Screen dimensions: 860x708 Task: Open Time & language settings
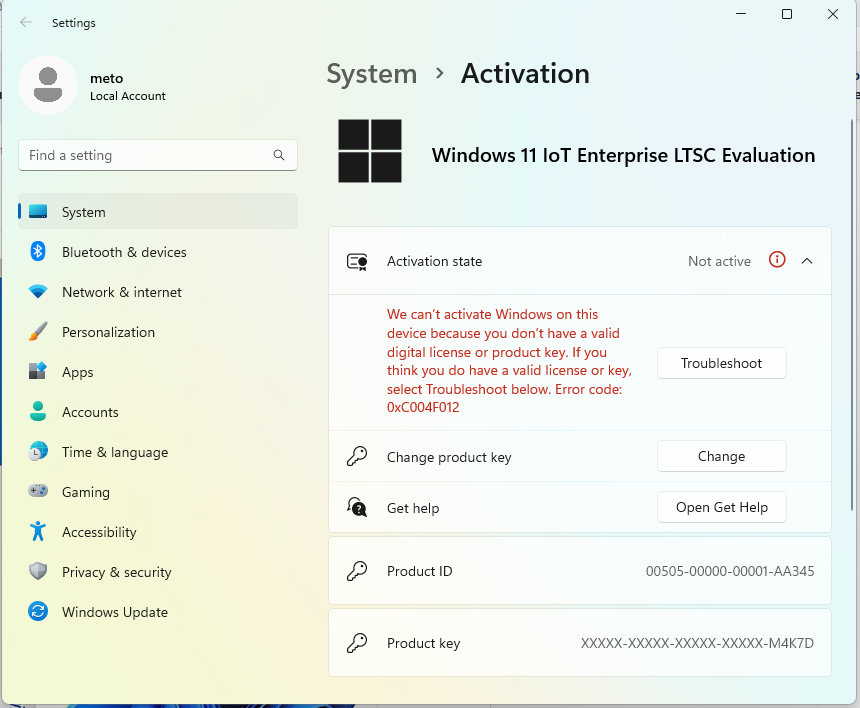pos(158,452)
